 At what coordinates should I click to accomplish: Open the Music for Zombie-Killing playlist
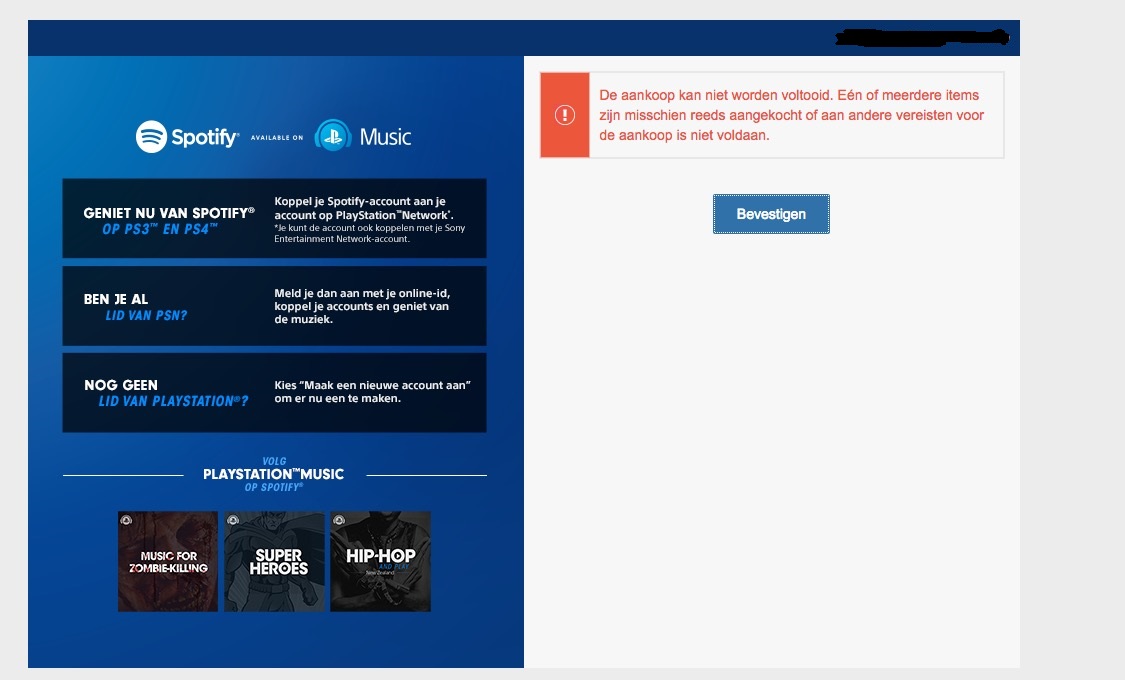point(168,562)
